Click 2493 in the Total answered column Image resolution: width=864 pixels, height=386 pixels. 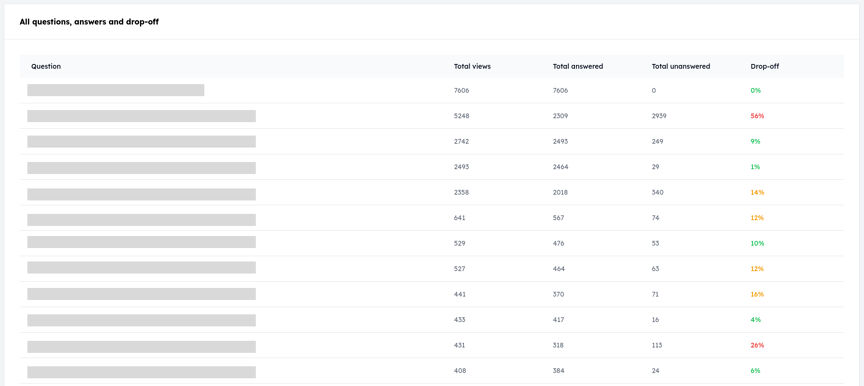tap(560, 142)
